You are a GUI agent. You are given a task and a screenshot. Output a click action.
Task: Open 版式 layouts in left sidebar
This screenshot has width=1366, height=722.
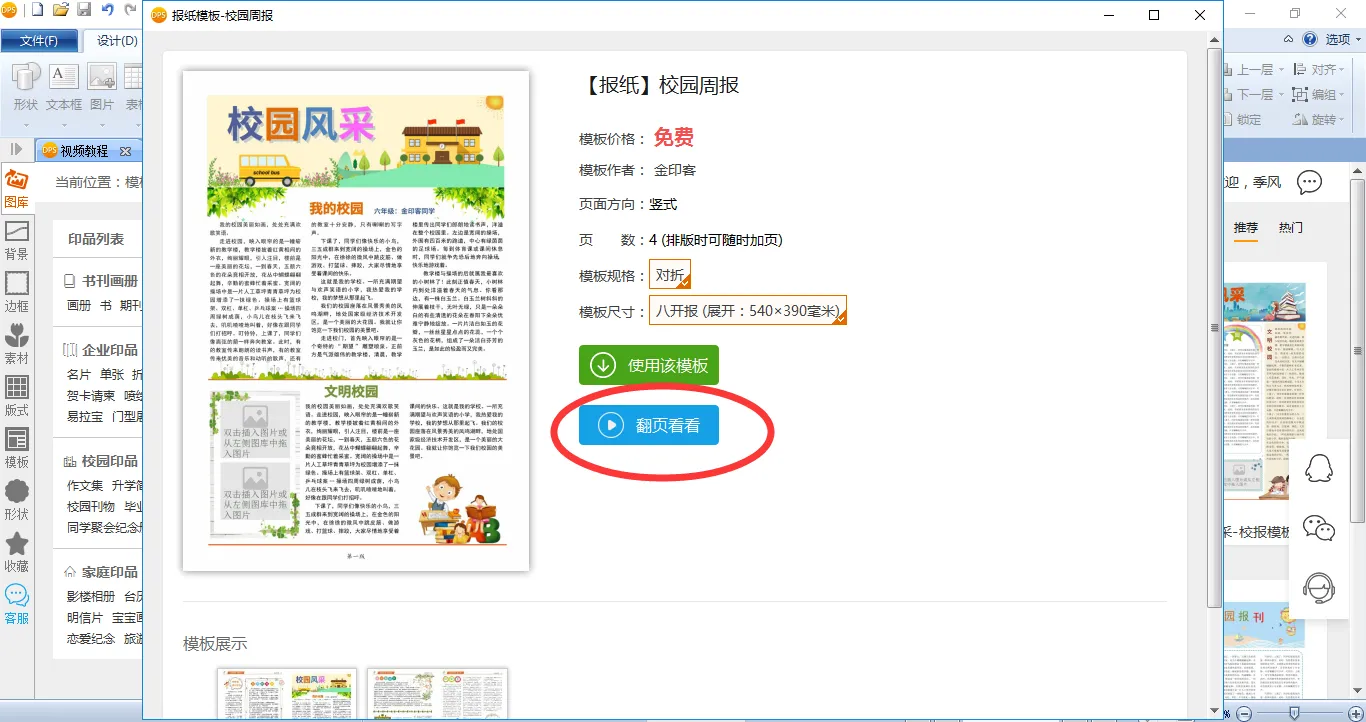[16, 397]
